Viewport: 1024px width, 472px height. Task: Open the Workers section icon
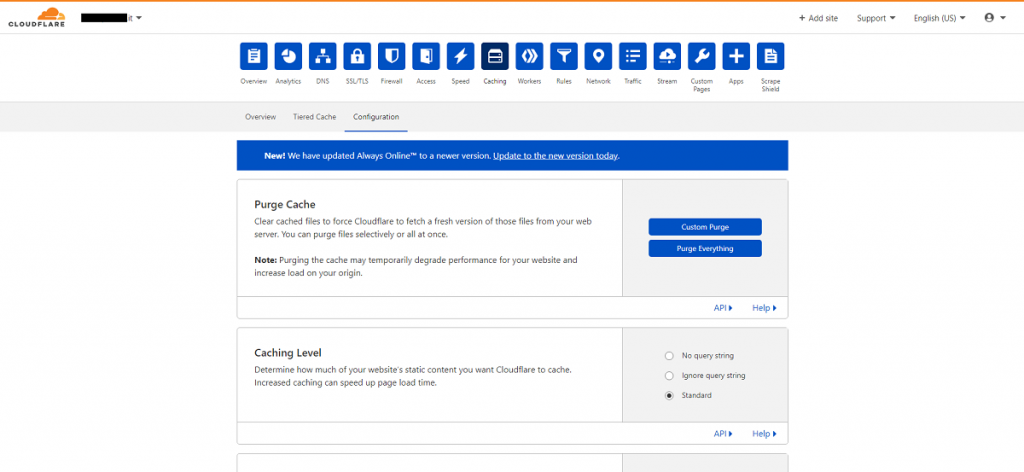click(x=530, y=56)
